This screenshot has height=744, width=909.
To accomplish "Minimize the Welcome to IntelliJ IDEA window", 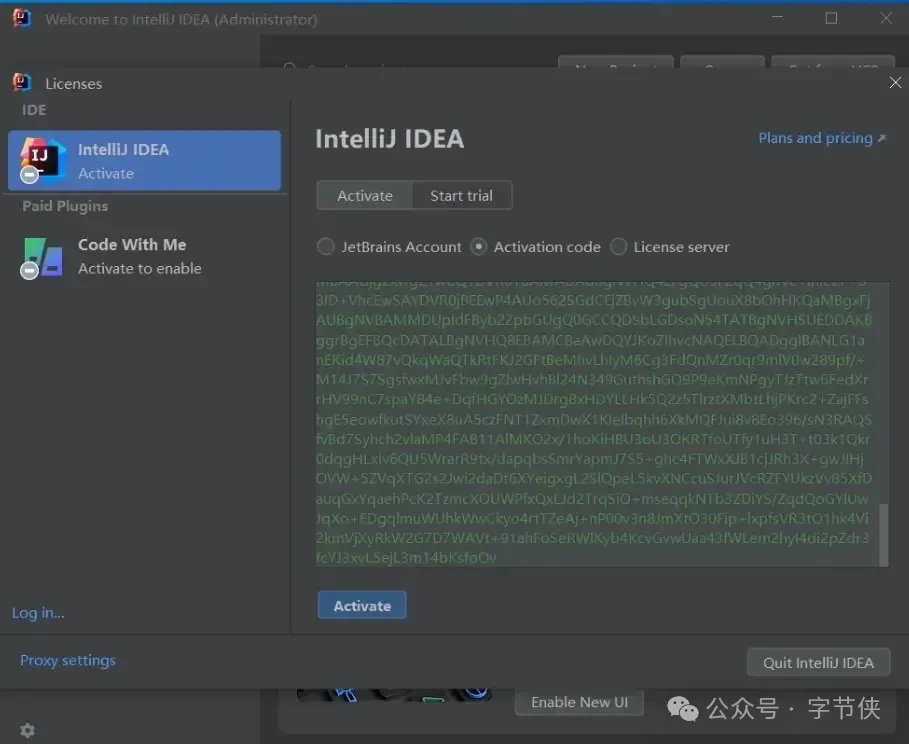I will pyautogui.click(x=777, y=19).
